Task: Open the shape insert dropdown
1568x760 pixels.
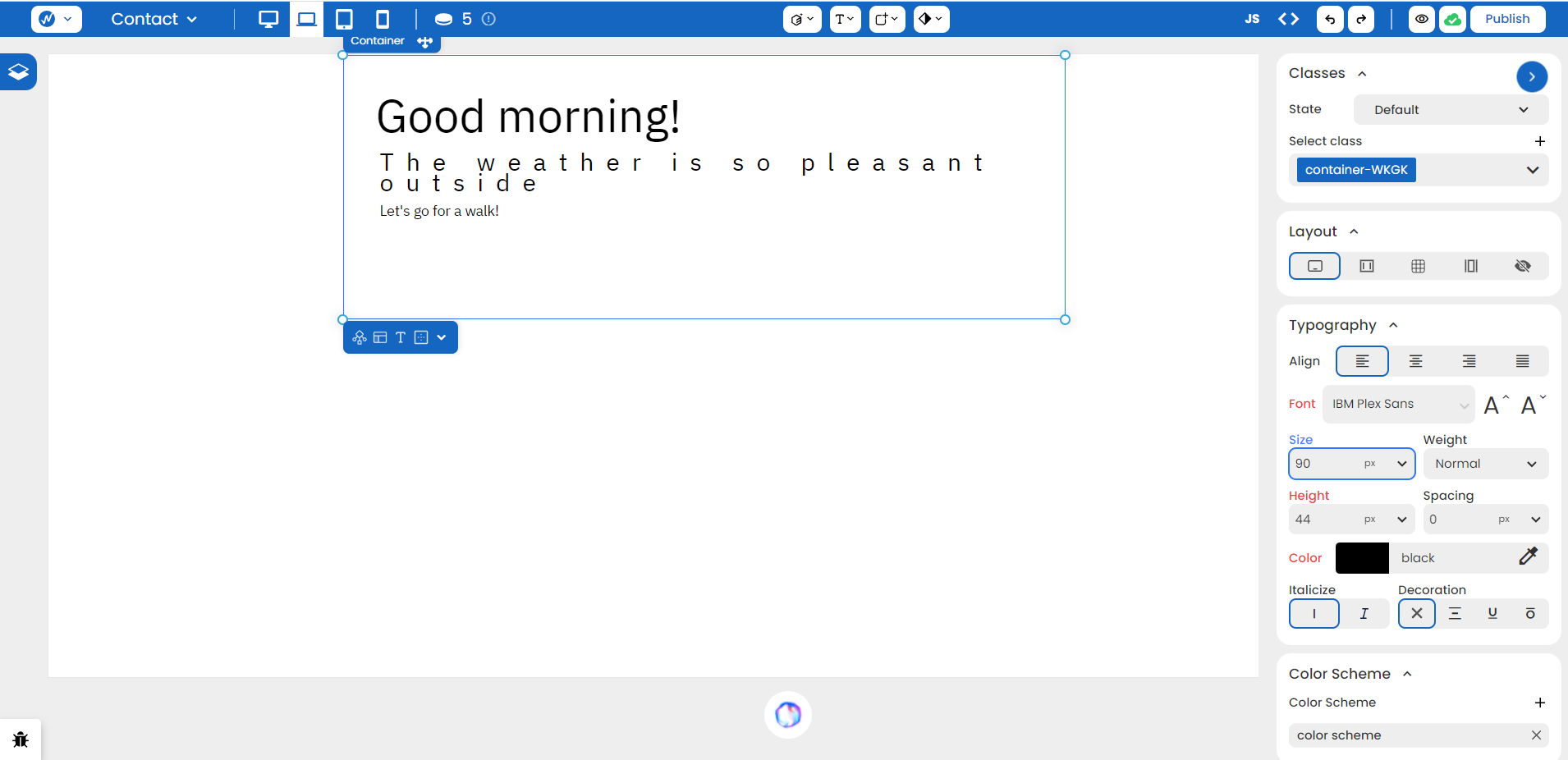Action: [802, 19]
